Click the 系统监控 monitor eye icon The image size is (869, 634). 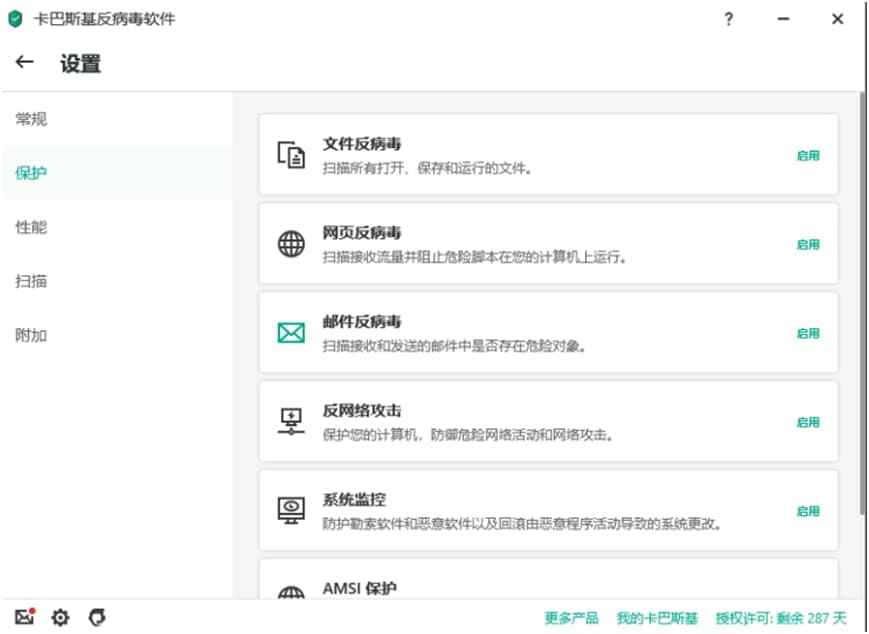(x=291, y=510)
